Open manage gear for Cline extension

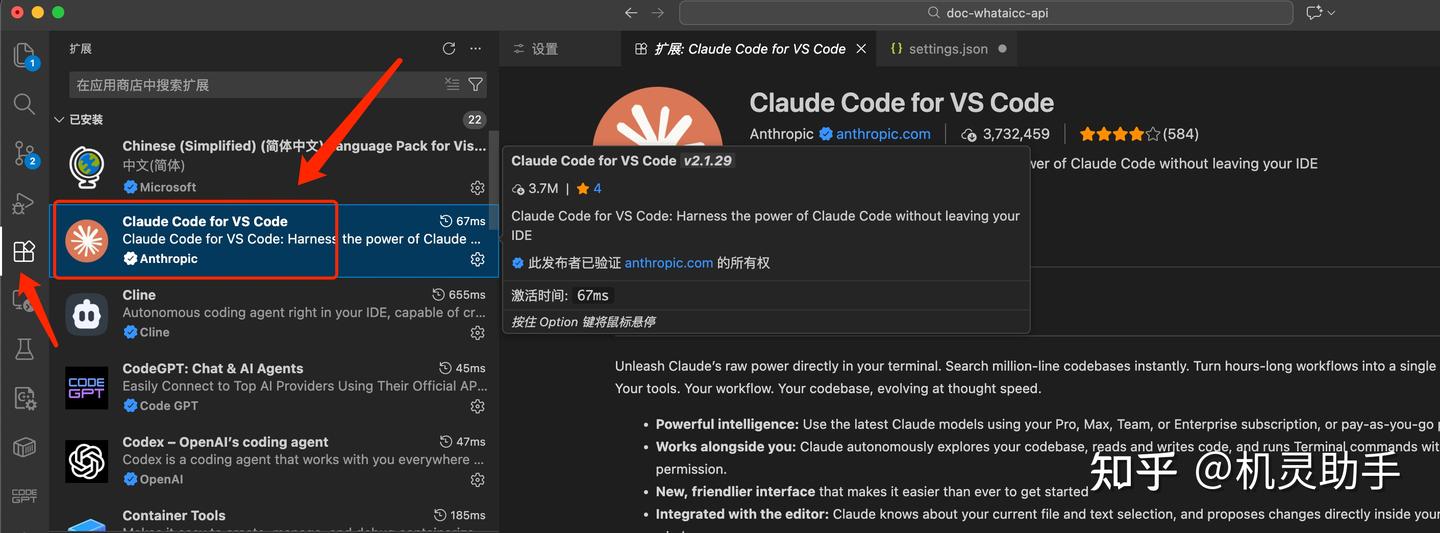[477, 333]
